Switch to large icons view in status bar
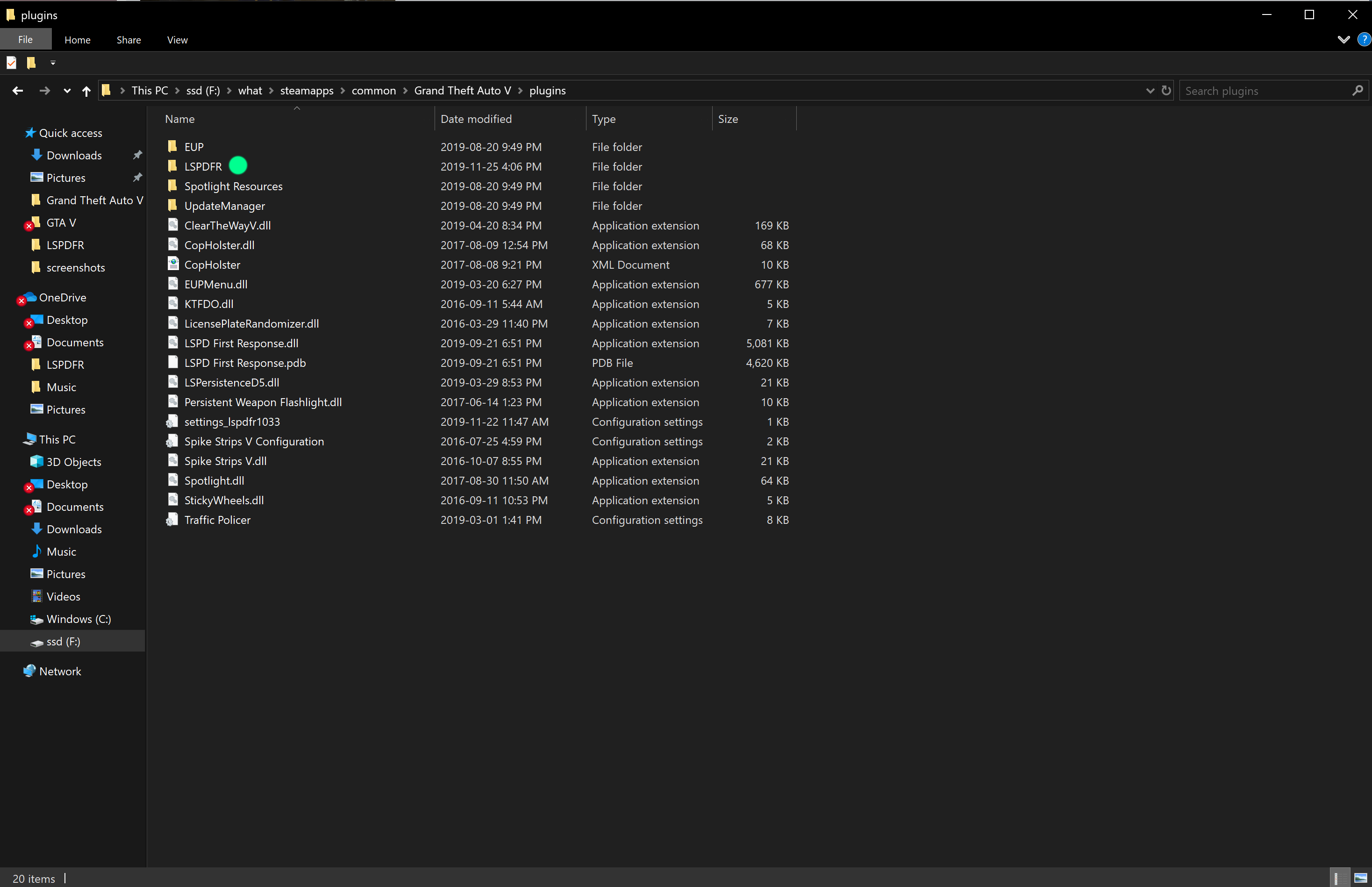Screen dimensions: 1372x887 [x=1360, y=878]
